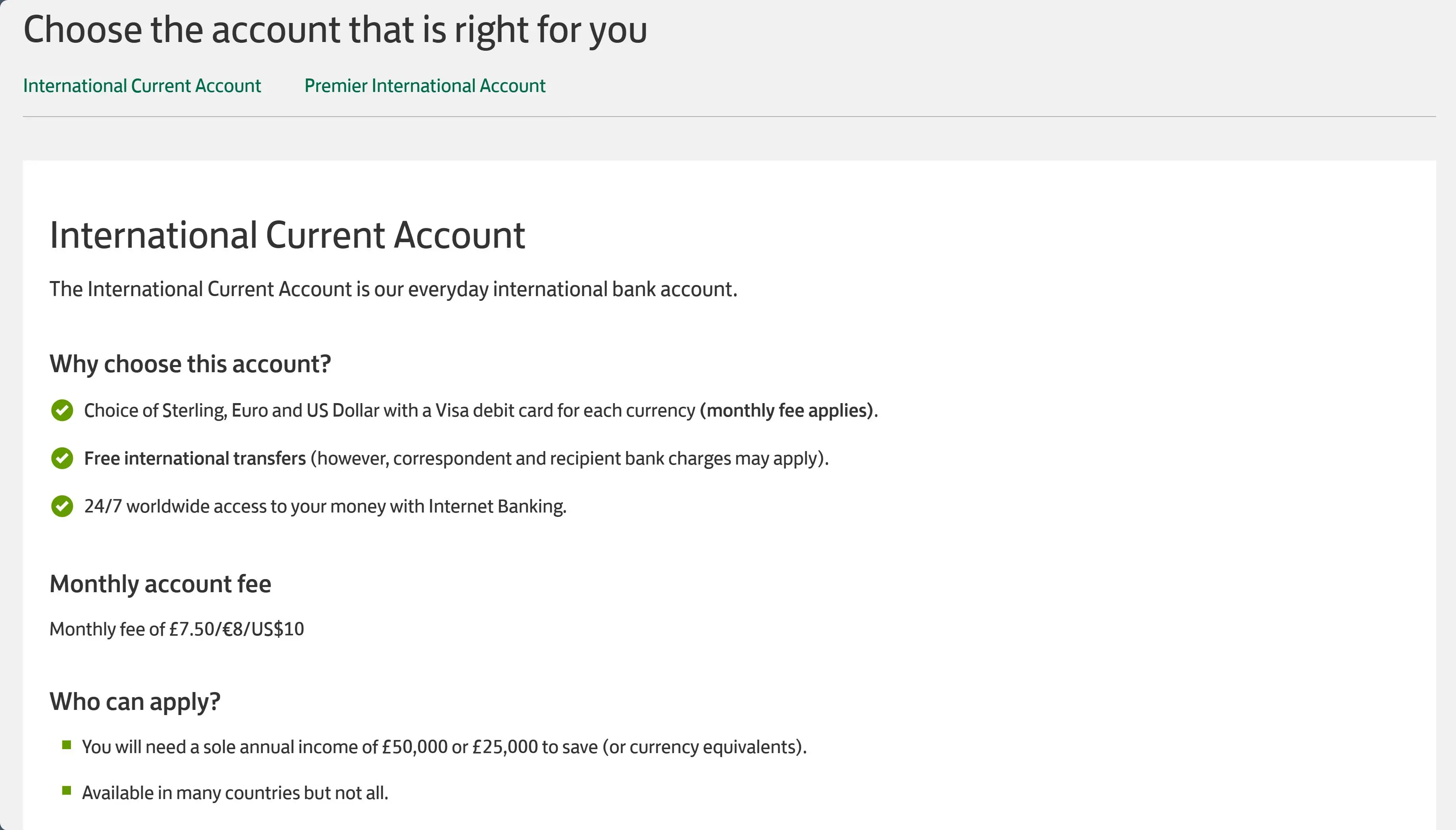The width and height of the screenshot is (1456, 830).
Task: Click the everyday international bank account description
Action: (x=393, y=290)
